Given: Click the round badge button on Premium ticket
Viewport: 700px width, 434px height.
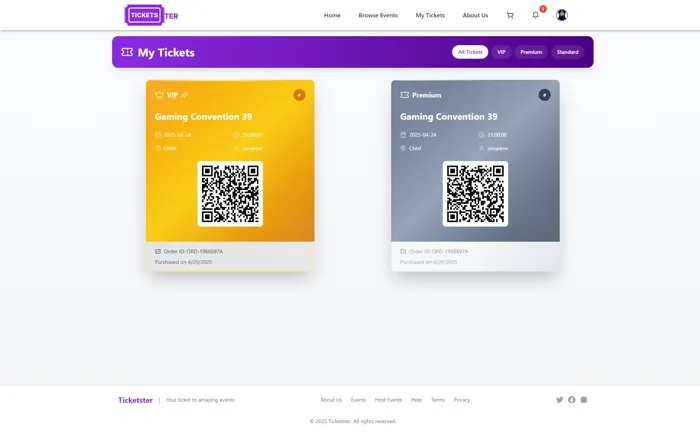Looking at the screenshot, I should pos(544,95).
